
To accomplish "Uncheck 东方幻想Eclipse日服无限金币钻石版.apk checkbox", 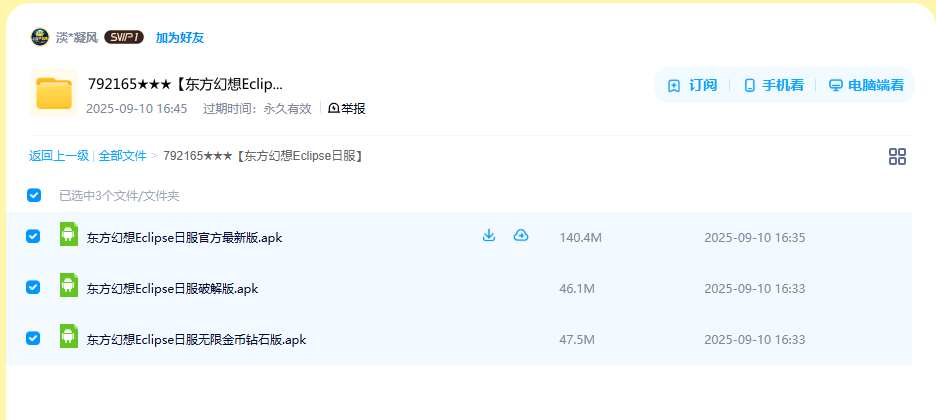I will 33,338.
